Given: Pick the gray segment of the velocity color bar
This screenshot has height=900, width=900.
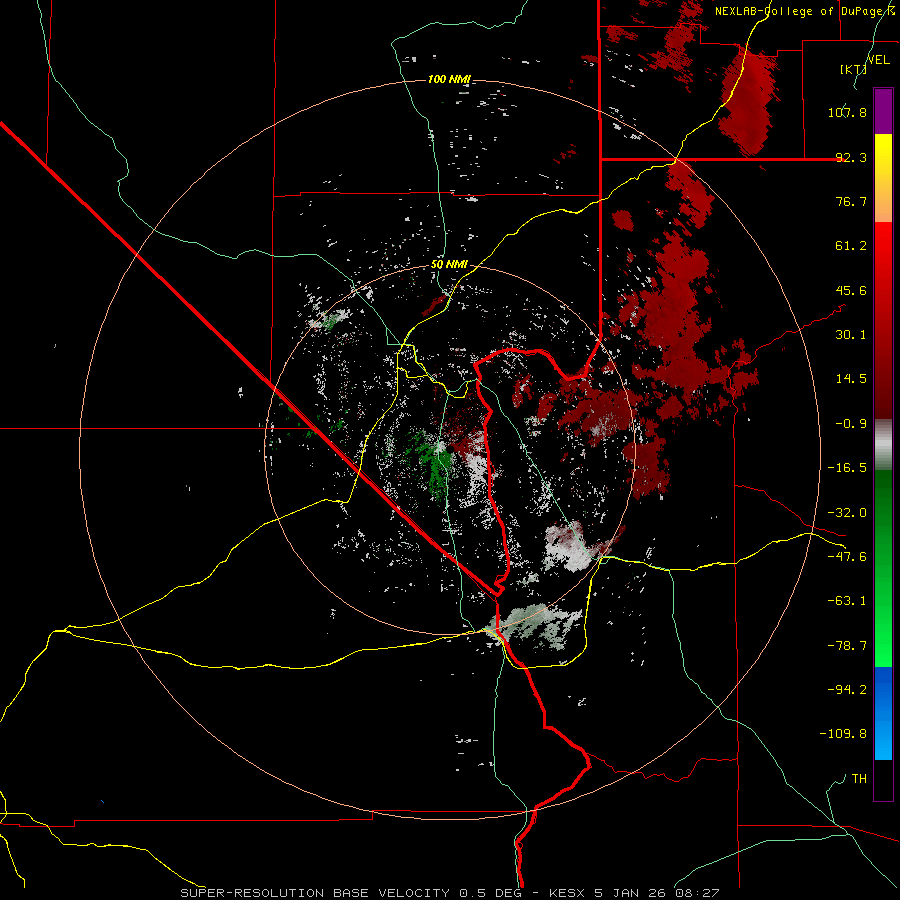Looking at the screenshot, I should coord(883,445).
